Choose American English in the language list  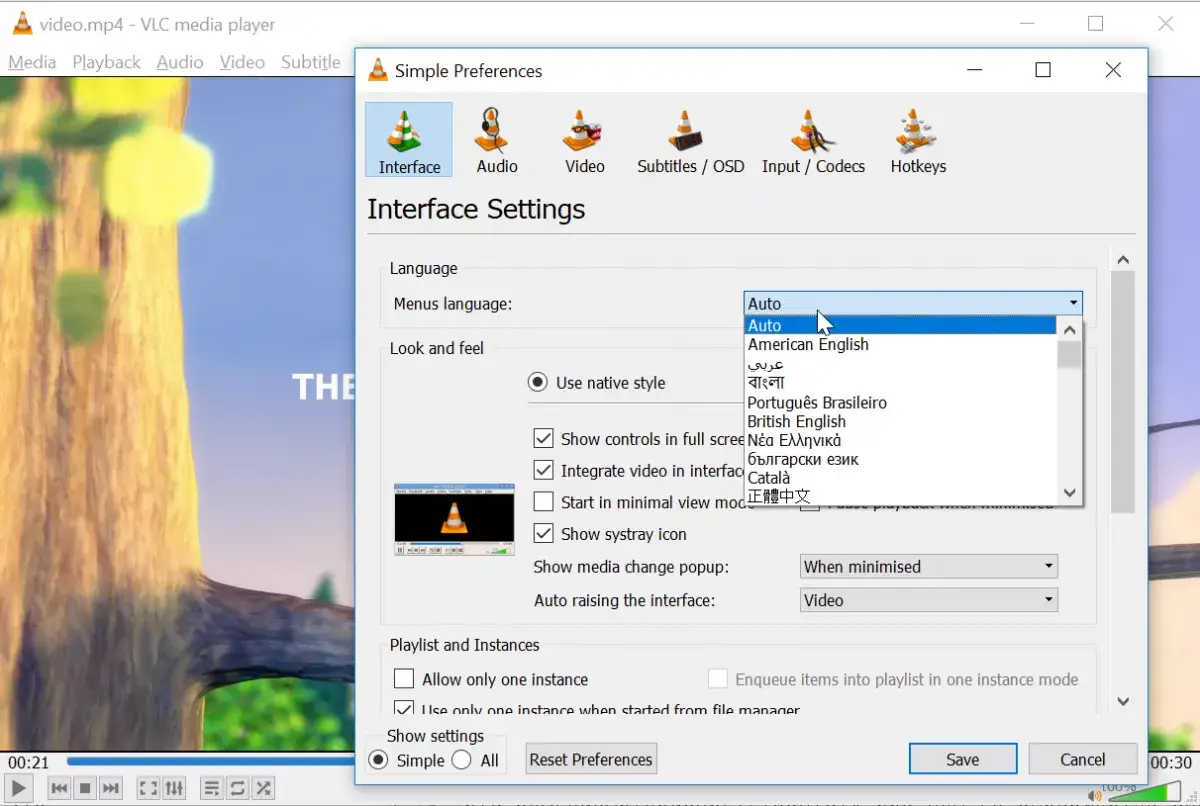(x=900, y=344)
